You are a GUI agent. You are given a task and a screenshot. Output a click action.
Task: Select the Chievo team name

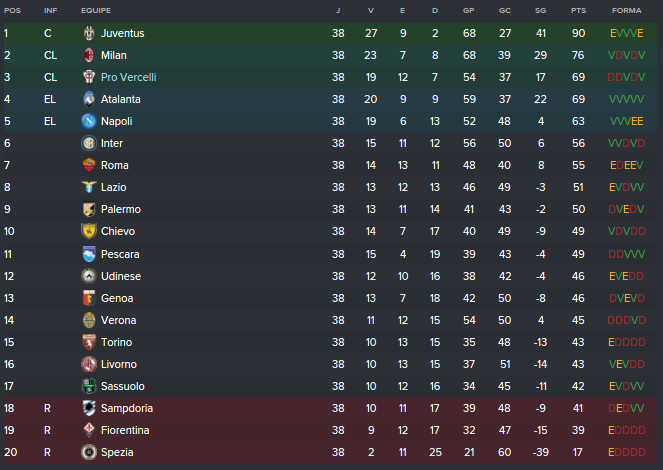(119, 231)
